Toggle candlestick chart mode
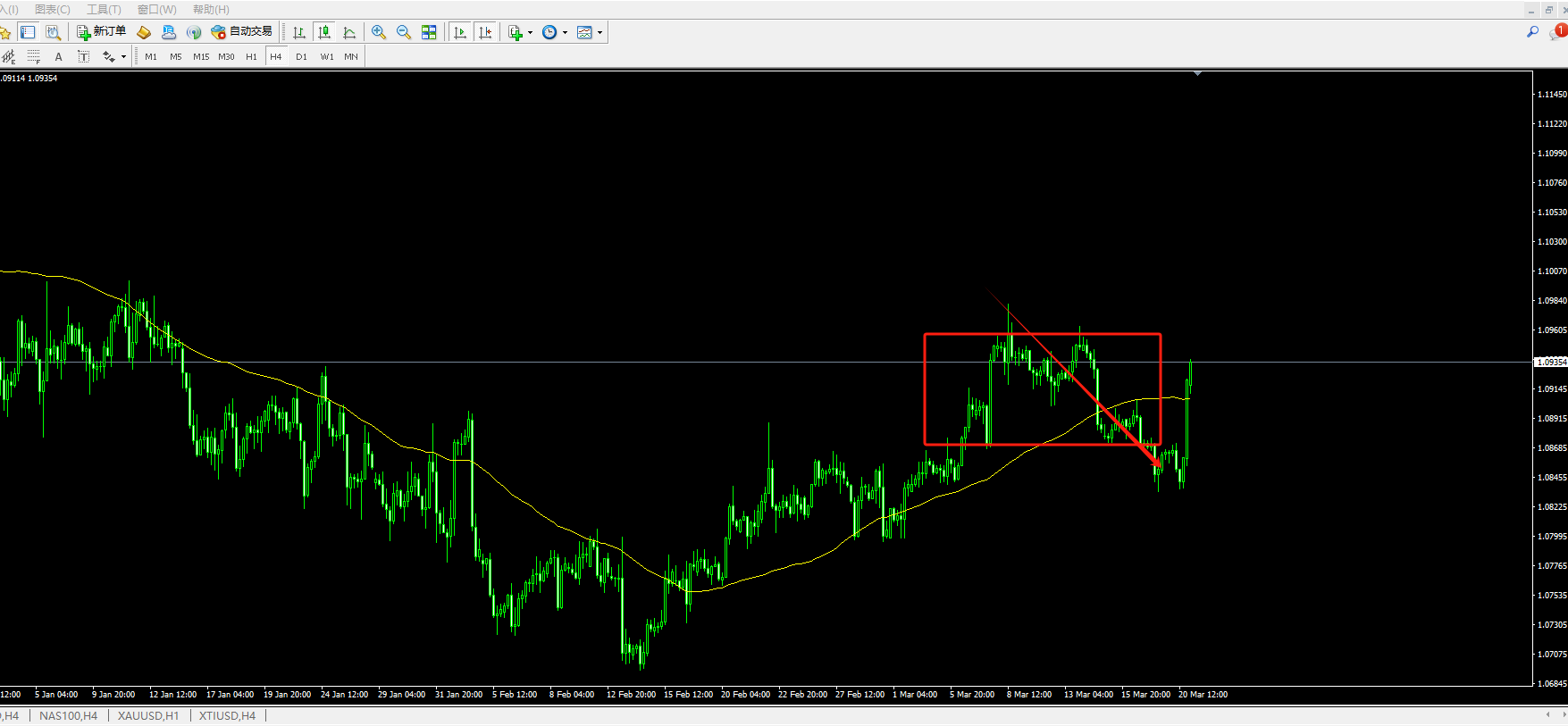 tap(324, 32)
